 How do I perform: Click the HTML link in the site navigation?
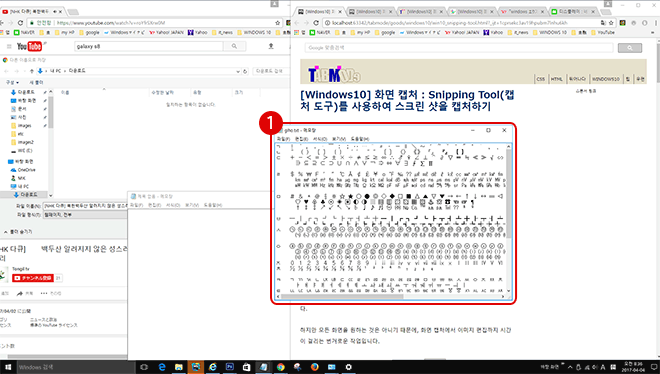[556, 79]
